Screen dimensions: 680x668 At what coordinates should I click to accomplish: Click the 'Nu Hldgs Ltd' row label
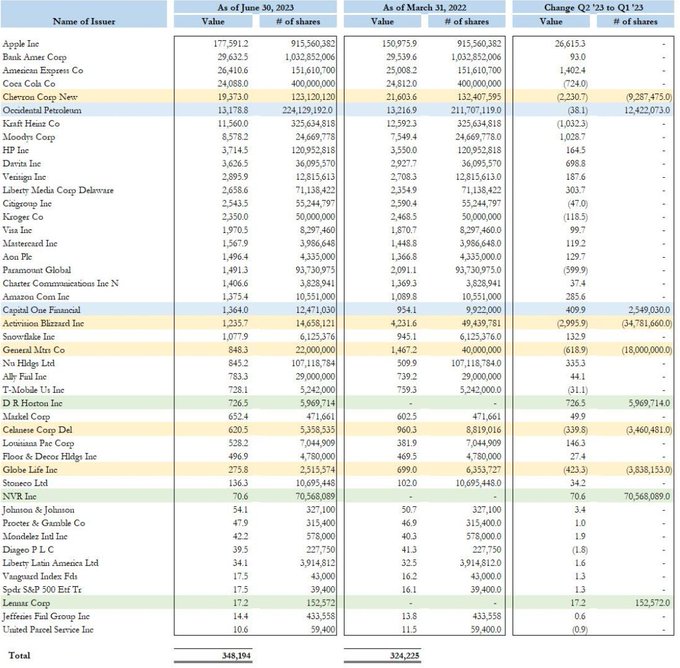29,363
